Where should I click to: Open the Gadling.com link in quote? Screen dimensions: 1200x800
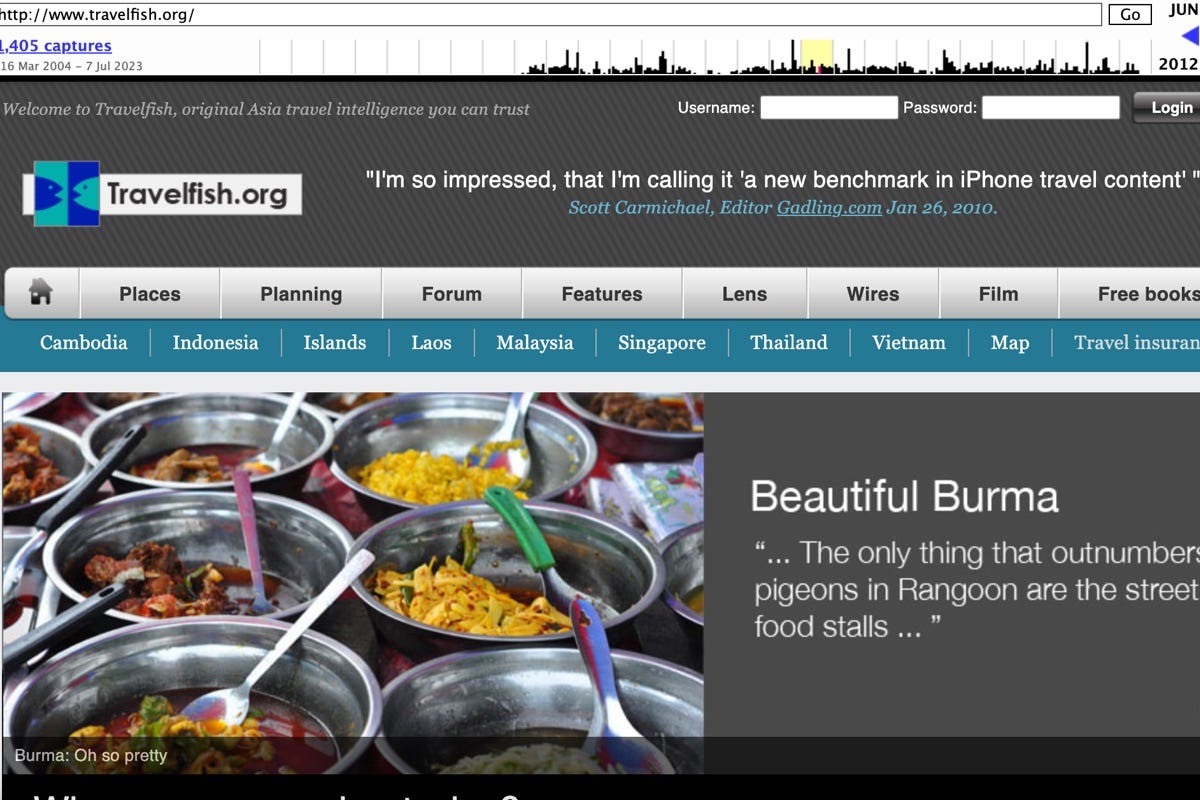[829, 208]
